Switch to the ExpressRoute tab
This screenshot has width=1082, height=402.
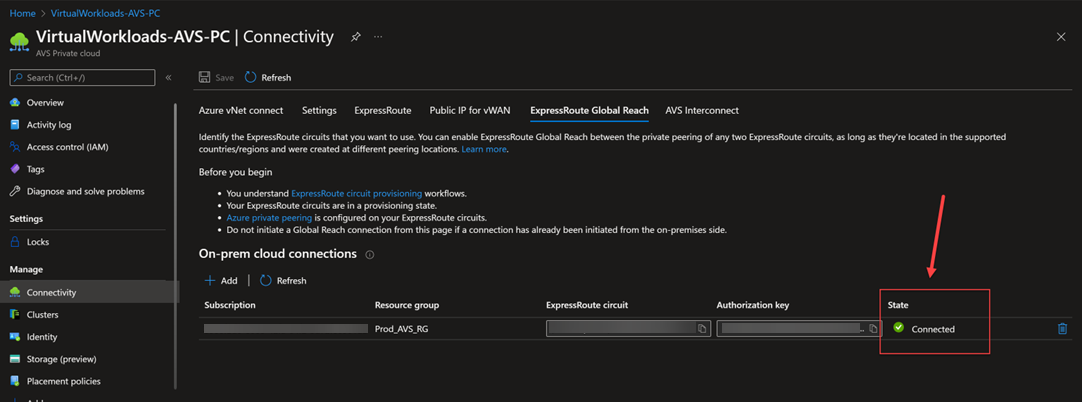[x=382, y=110]
